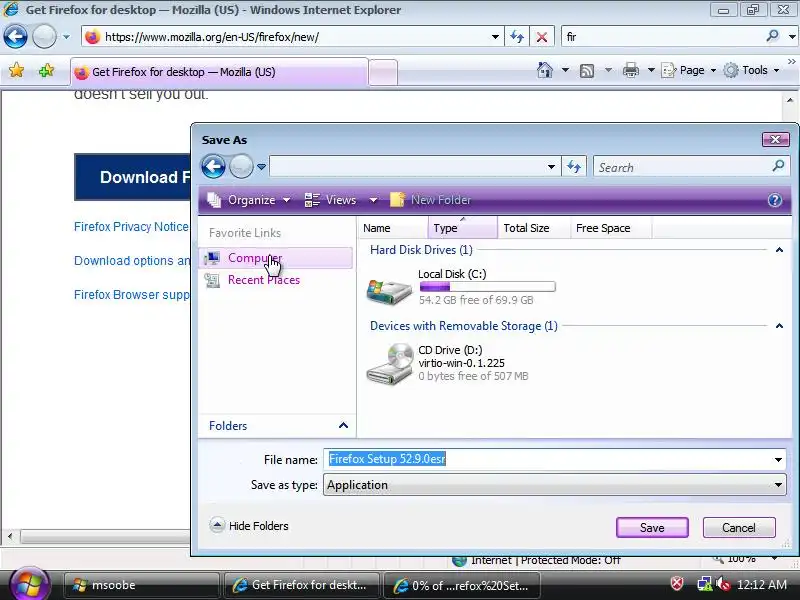Select Local Disk (C:) drive icon
The width and height of the screenshot is (800, 600).
(389, 291)
